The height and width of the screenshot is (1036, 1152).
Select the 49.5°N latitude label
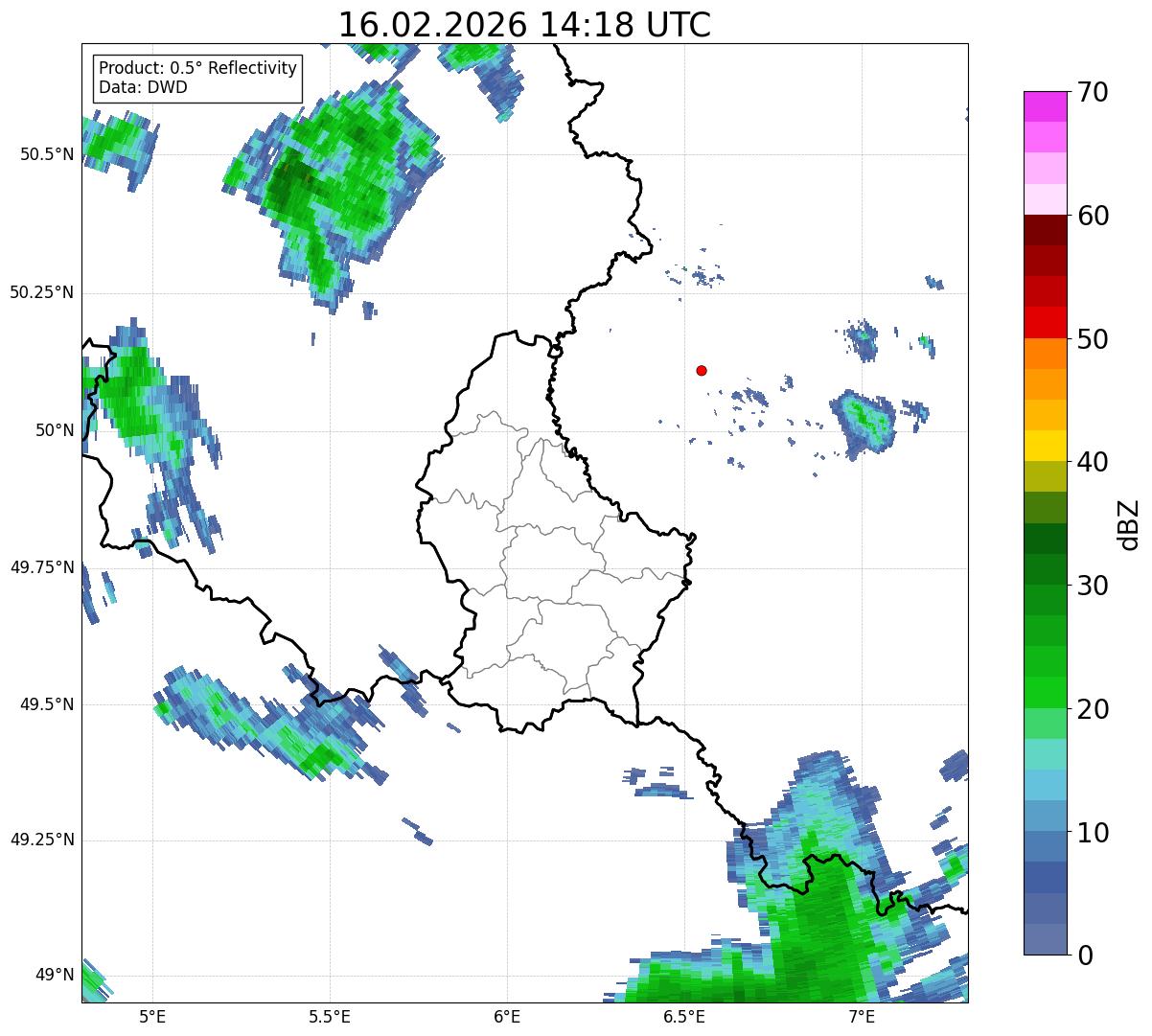(47, 704)
